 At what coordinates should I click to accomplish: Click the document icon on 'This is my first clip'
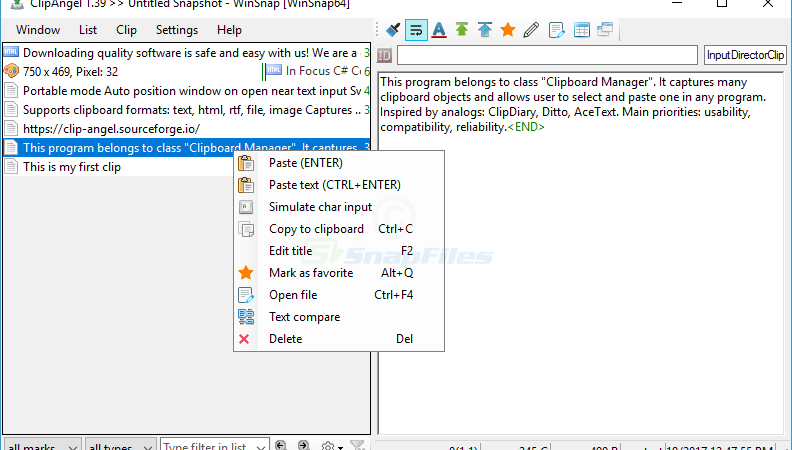click(x=11, y=167)
